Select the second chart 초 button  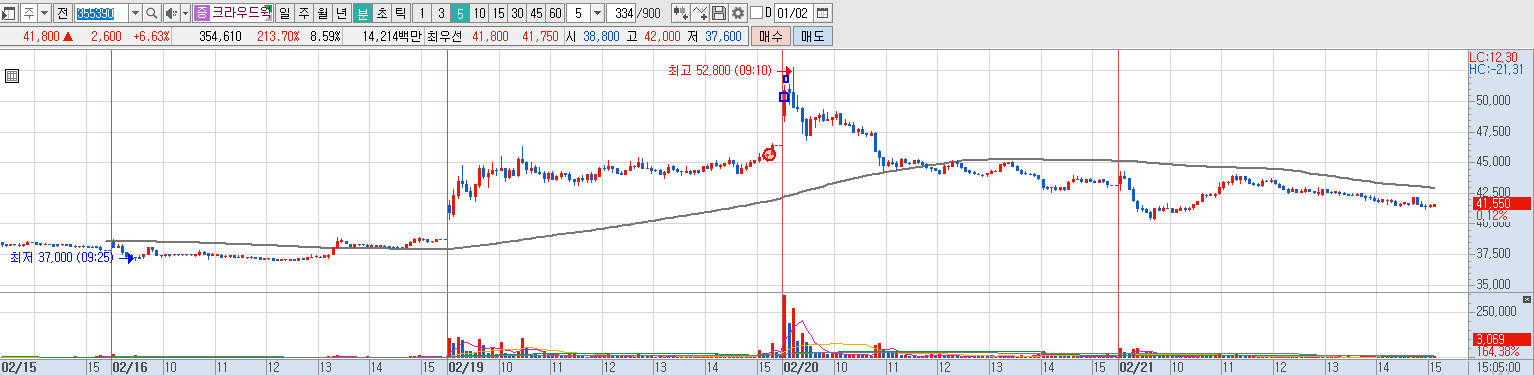[381, 13]
